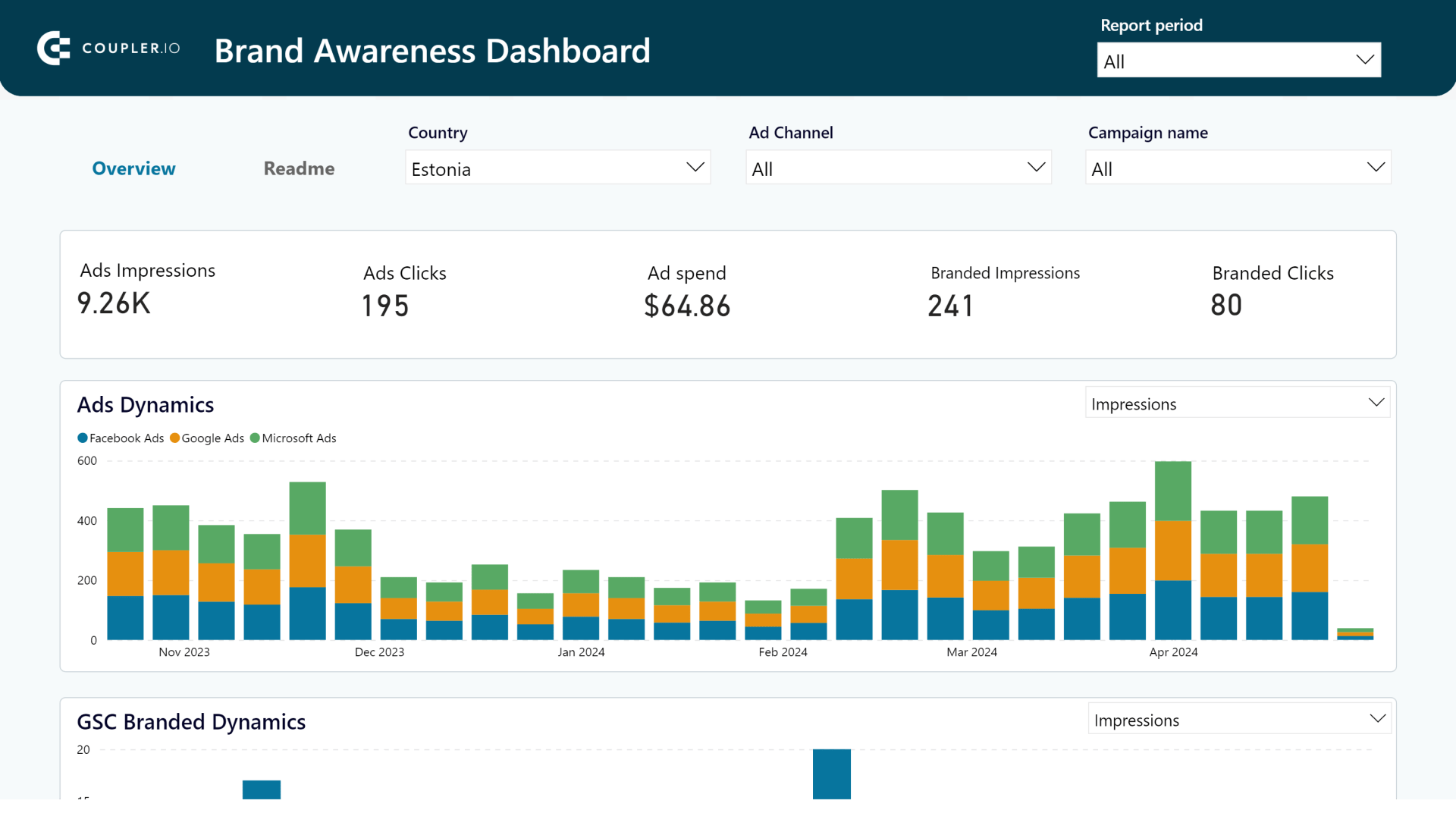Click the Branded Clicks value 80

pos(1225,305)
